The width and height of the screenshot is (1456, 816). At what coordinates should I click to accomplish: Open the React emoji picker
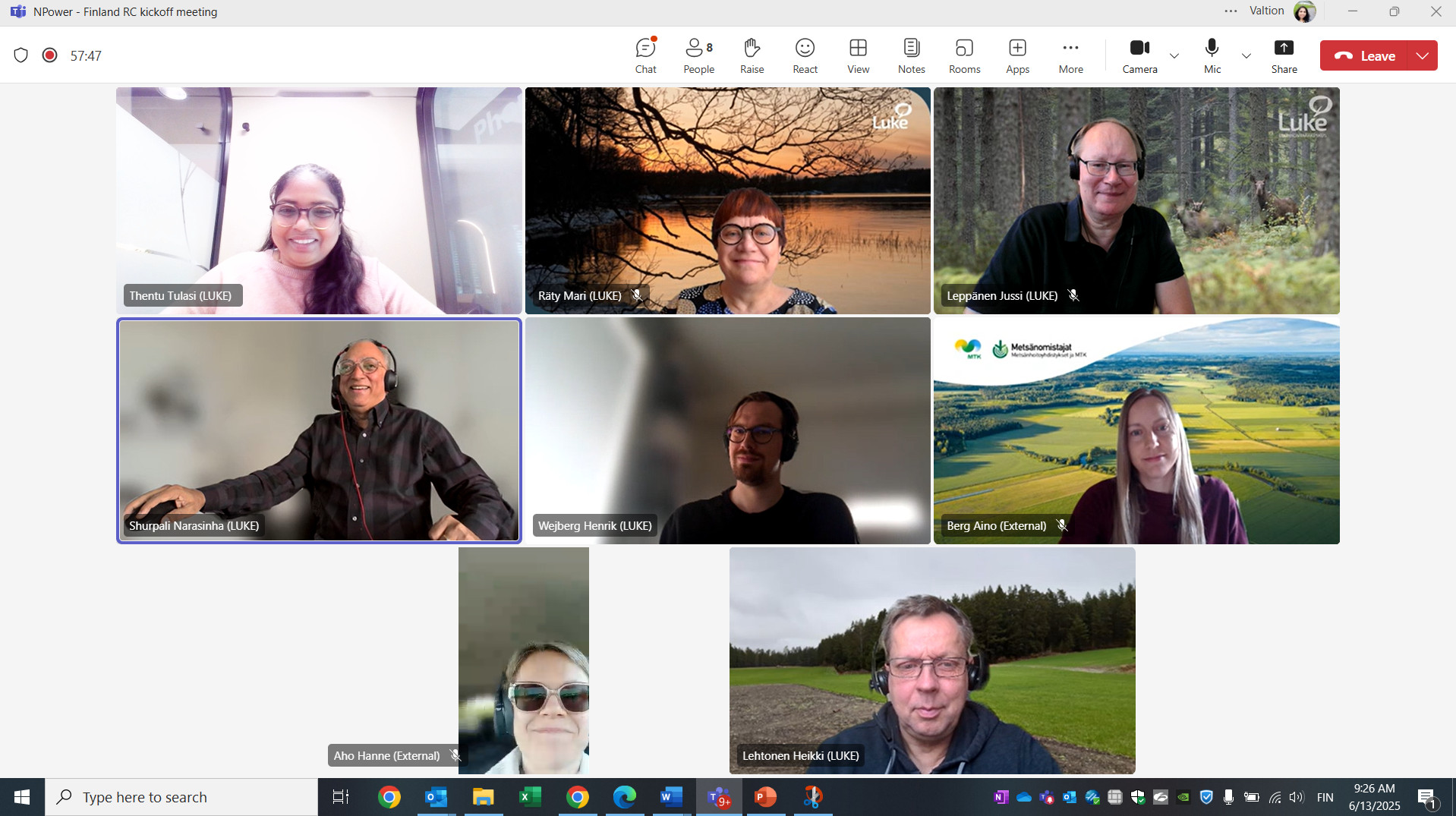[x=805, y=55]
